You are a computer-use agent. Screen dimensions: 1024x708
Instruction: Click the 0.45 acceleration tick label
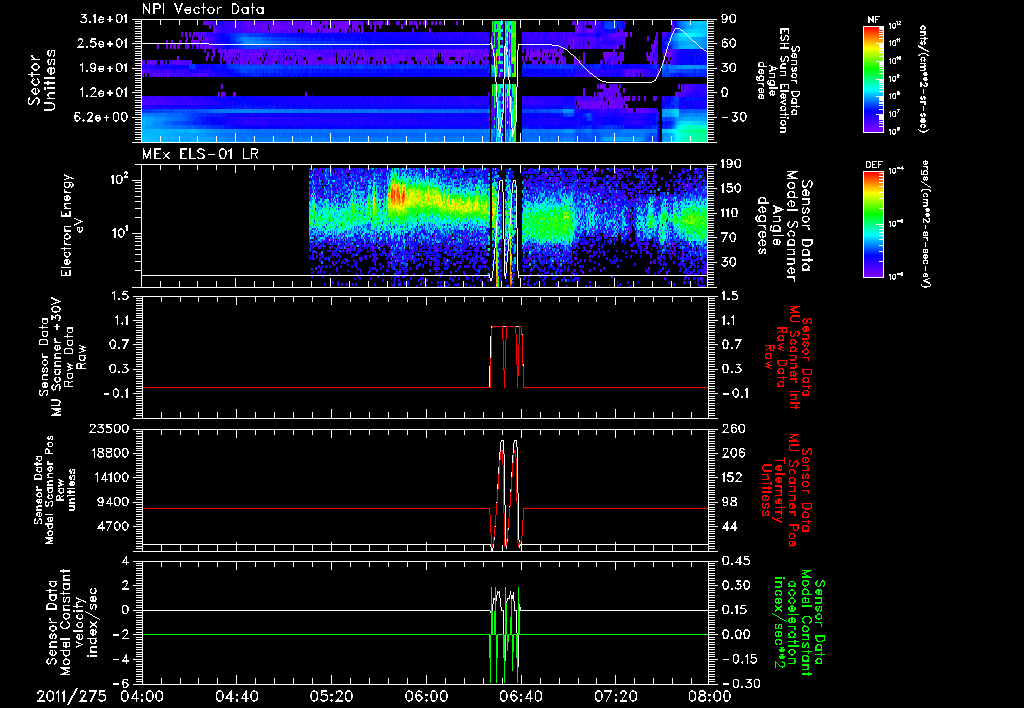click(x=735, y=561)
